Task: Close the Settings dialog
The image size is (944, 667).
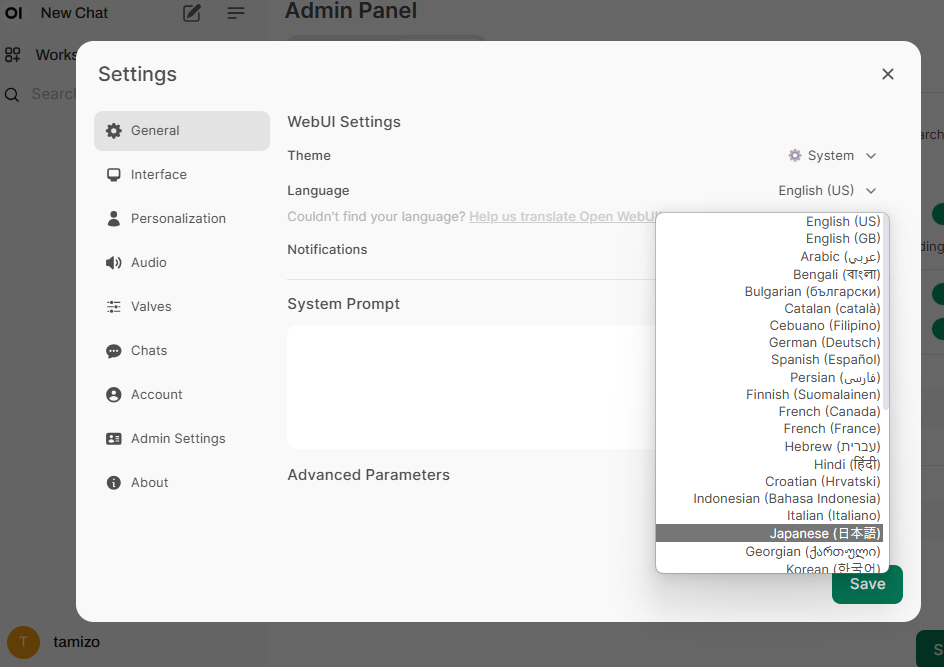Action: point(888,74)
